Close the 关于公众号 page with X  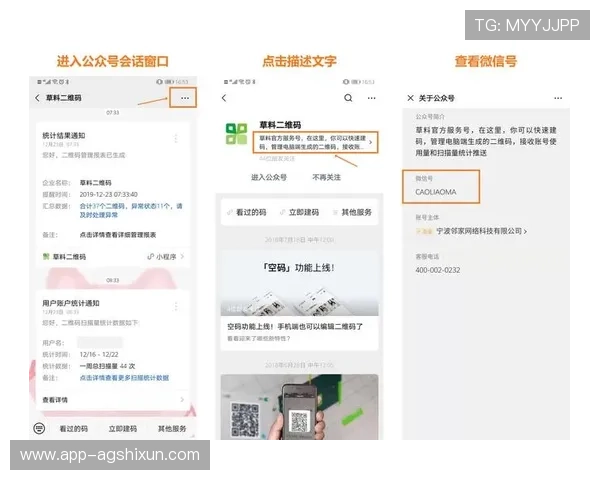(x=410, y=98)
